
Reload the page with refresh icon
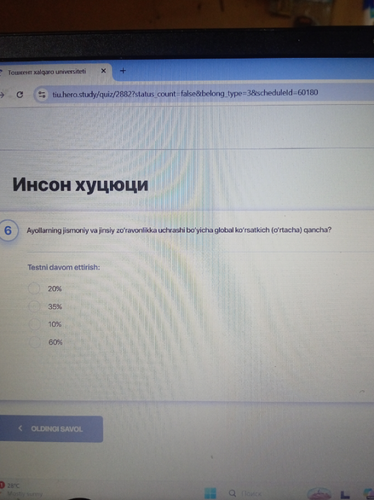pos(20,95)
